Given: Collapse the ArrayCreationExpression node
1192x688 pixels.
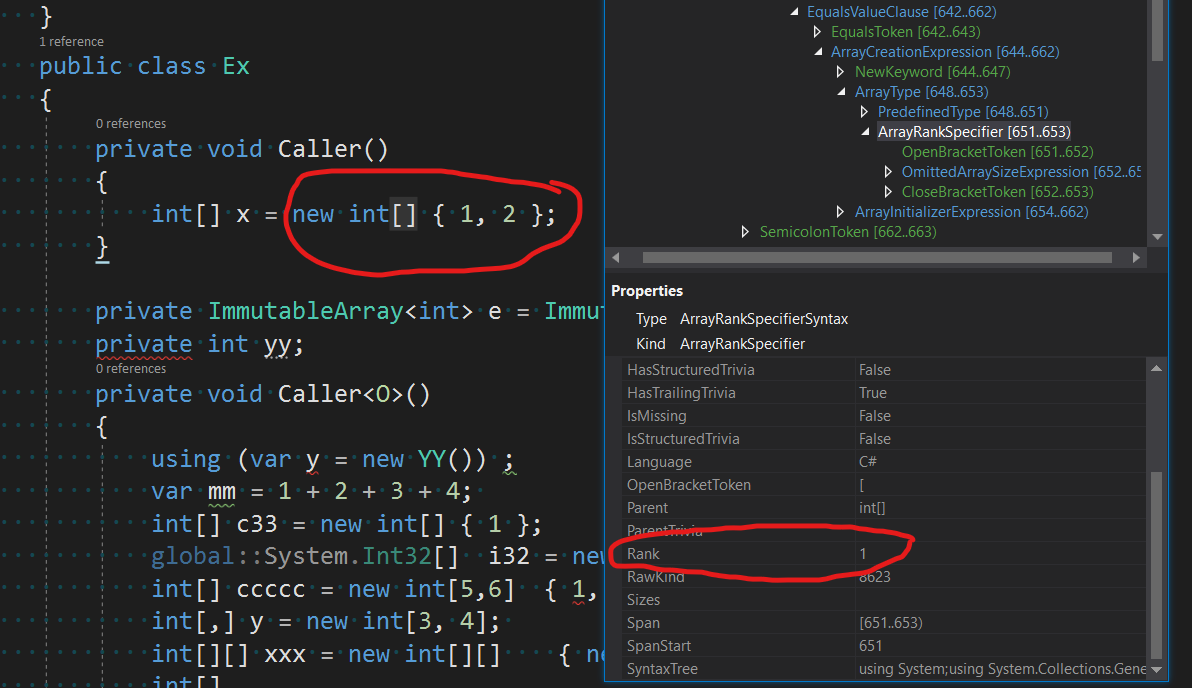Looking at the screenshot, I should pyautogui.click(x=817, y=51).
